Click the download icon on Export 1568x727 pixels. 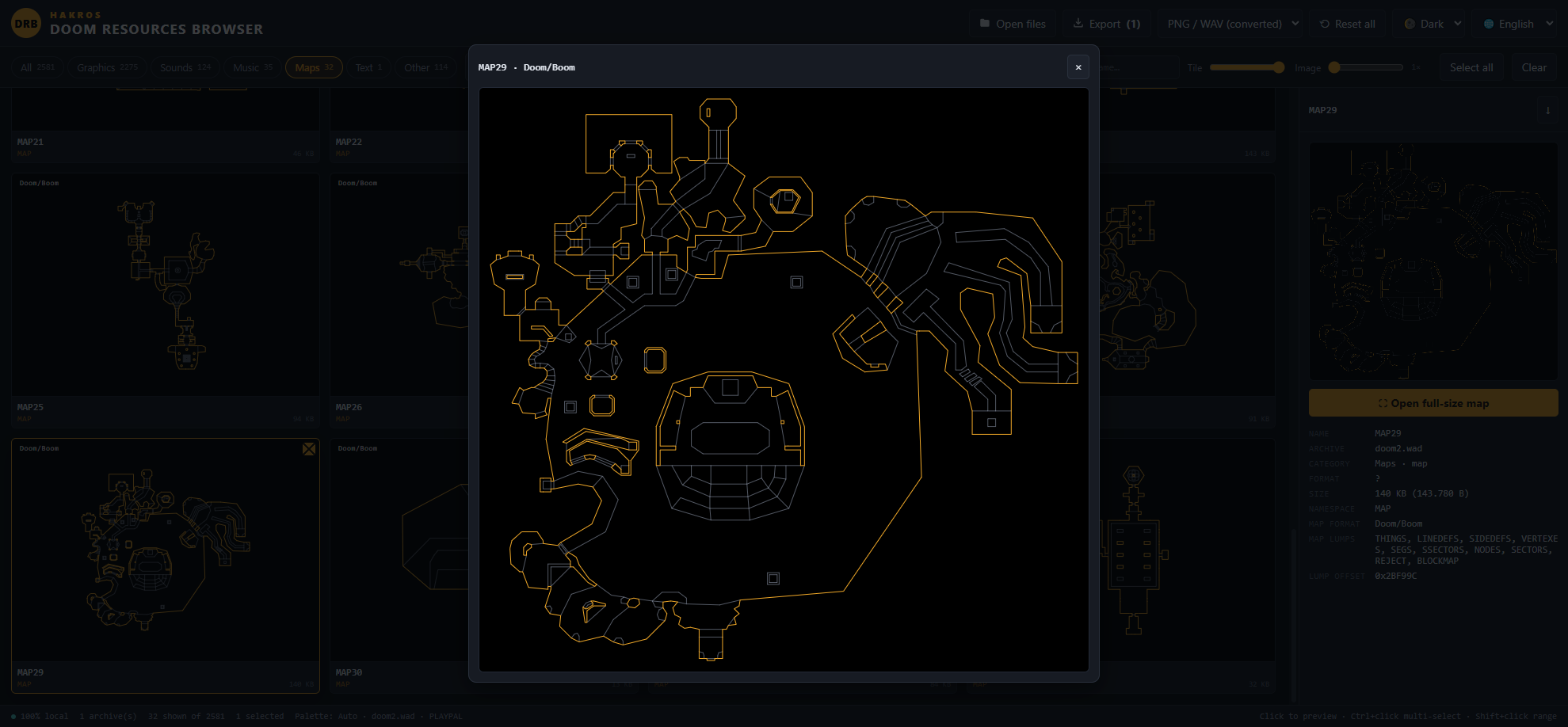coord(1078,24)
